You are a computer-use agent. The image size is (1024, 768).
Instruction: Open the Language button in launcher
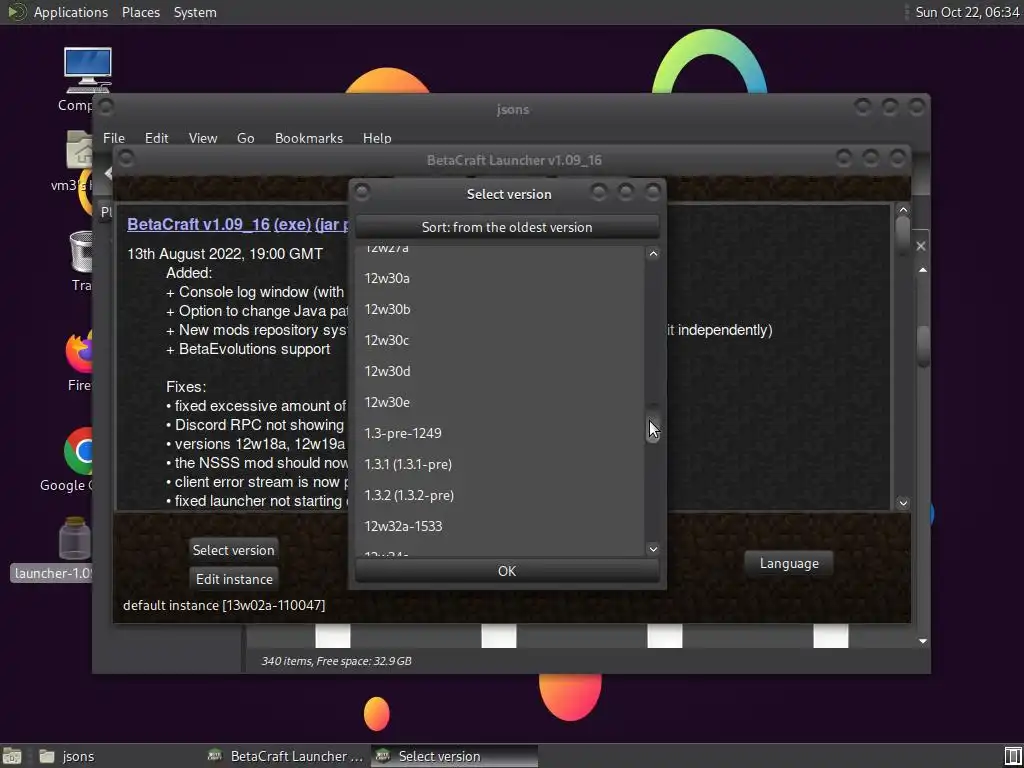789,563
